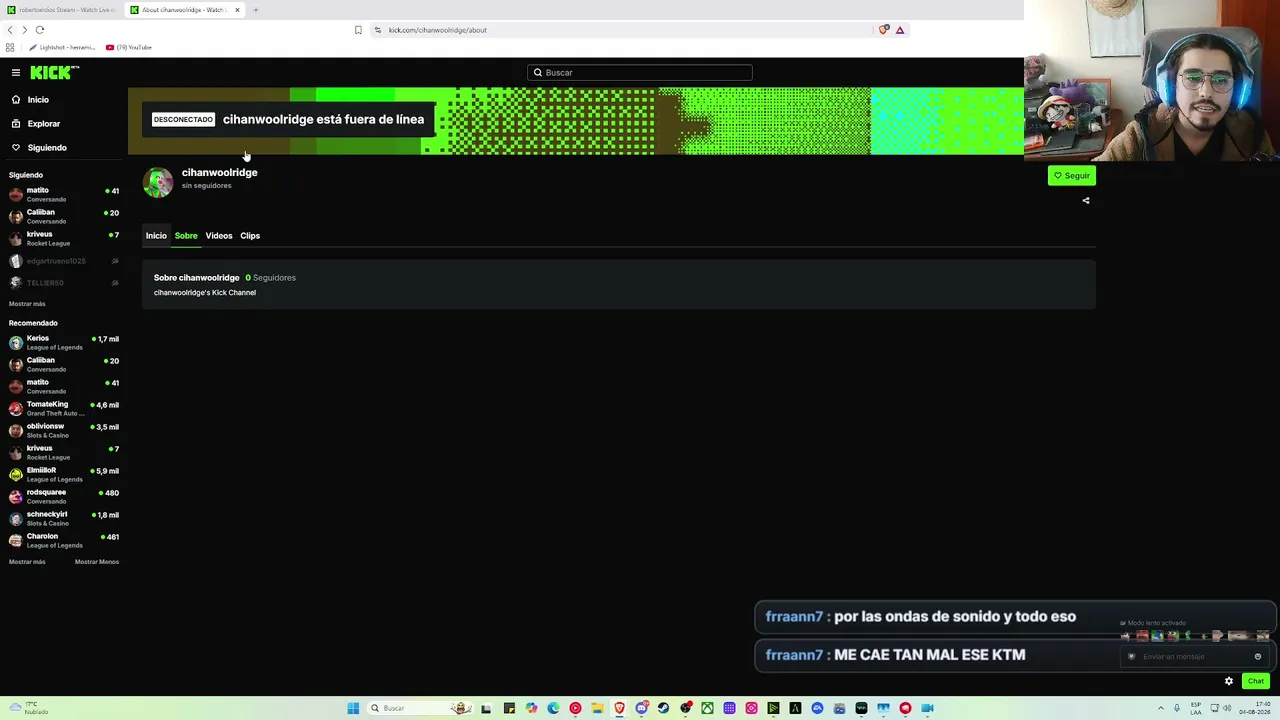The height and width of the screenshot is (720, 1280).
Task: Open Charoion channel in Recomendado
Action: [x=64, y=540]
